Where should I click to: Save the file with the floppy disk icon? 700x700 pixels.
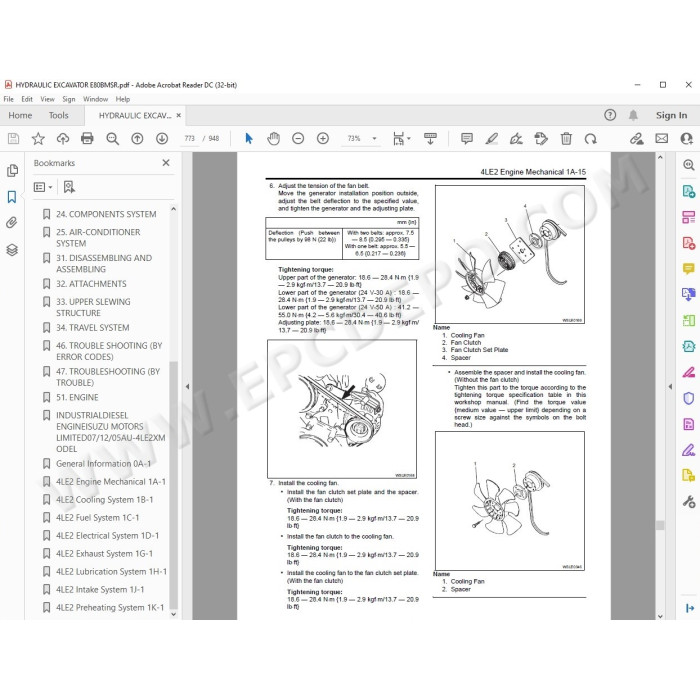(x=13, y=139)
